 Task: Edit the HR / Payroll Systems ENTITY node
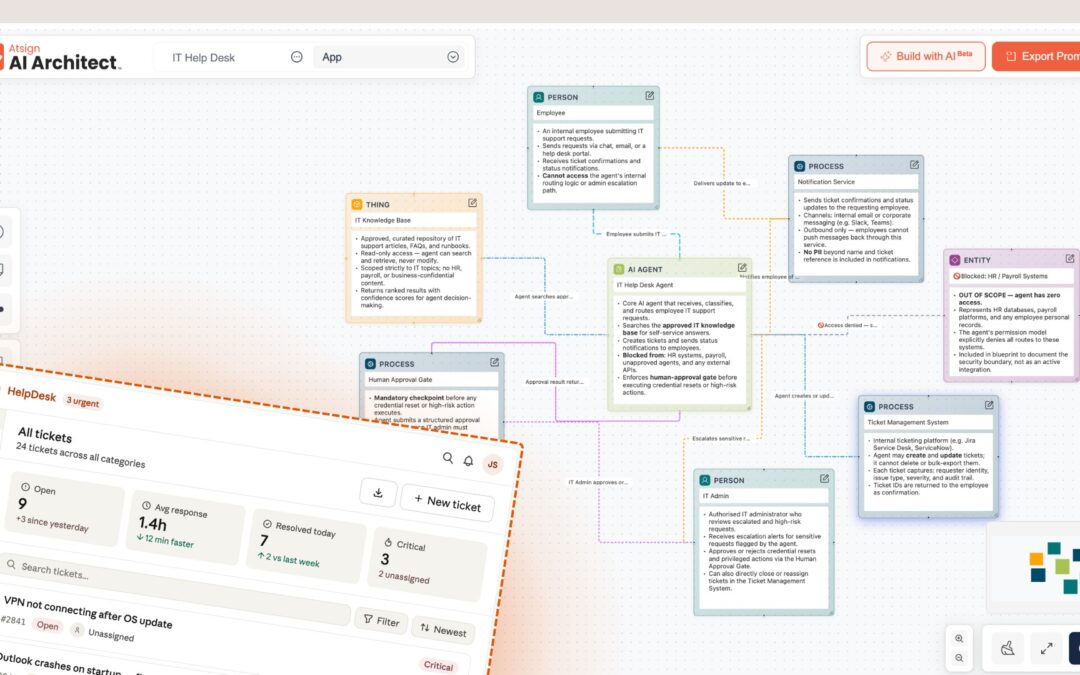click(x=1070, y=259)
